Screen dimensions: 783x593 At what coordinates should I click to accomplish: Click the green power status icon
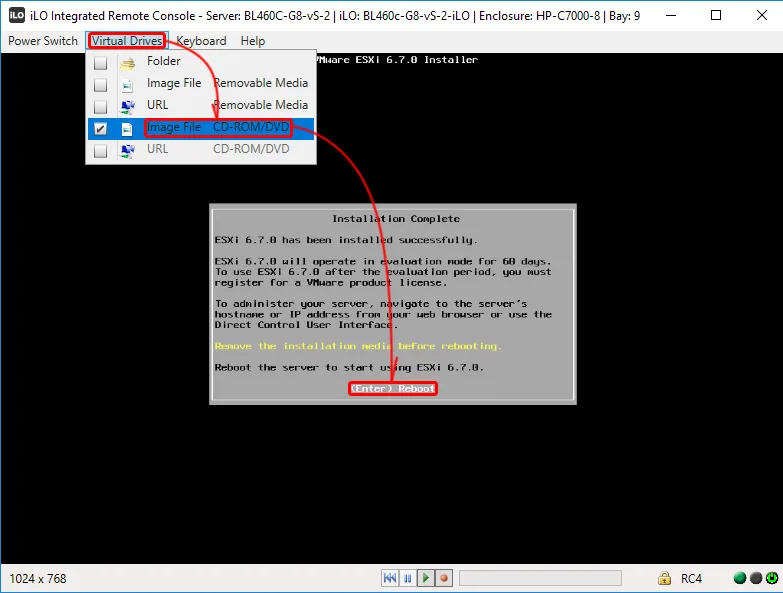coord(772,578)
